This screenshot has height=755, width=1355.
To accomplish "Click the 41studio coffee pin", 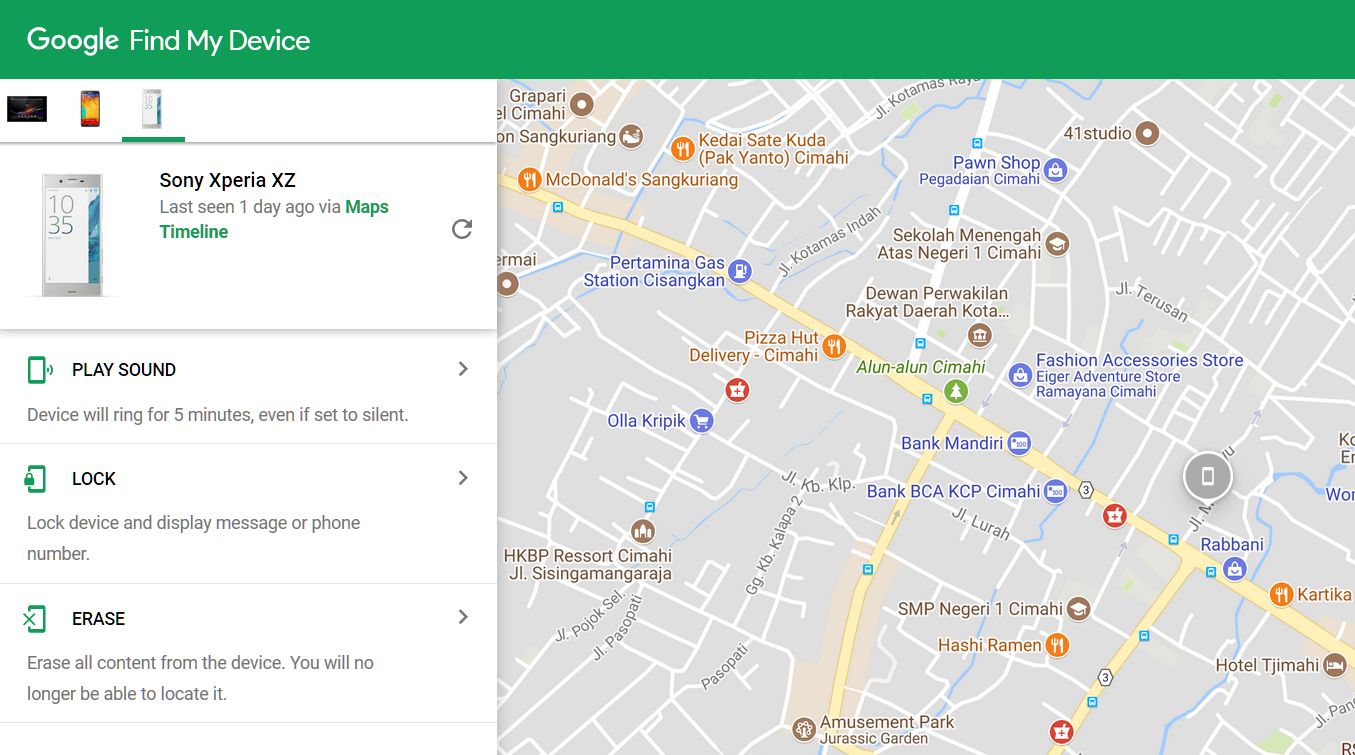I will point(1148,133).
